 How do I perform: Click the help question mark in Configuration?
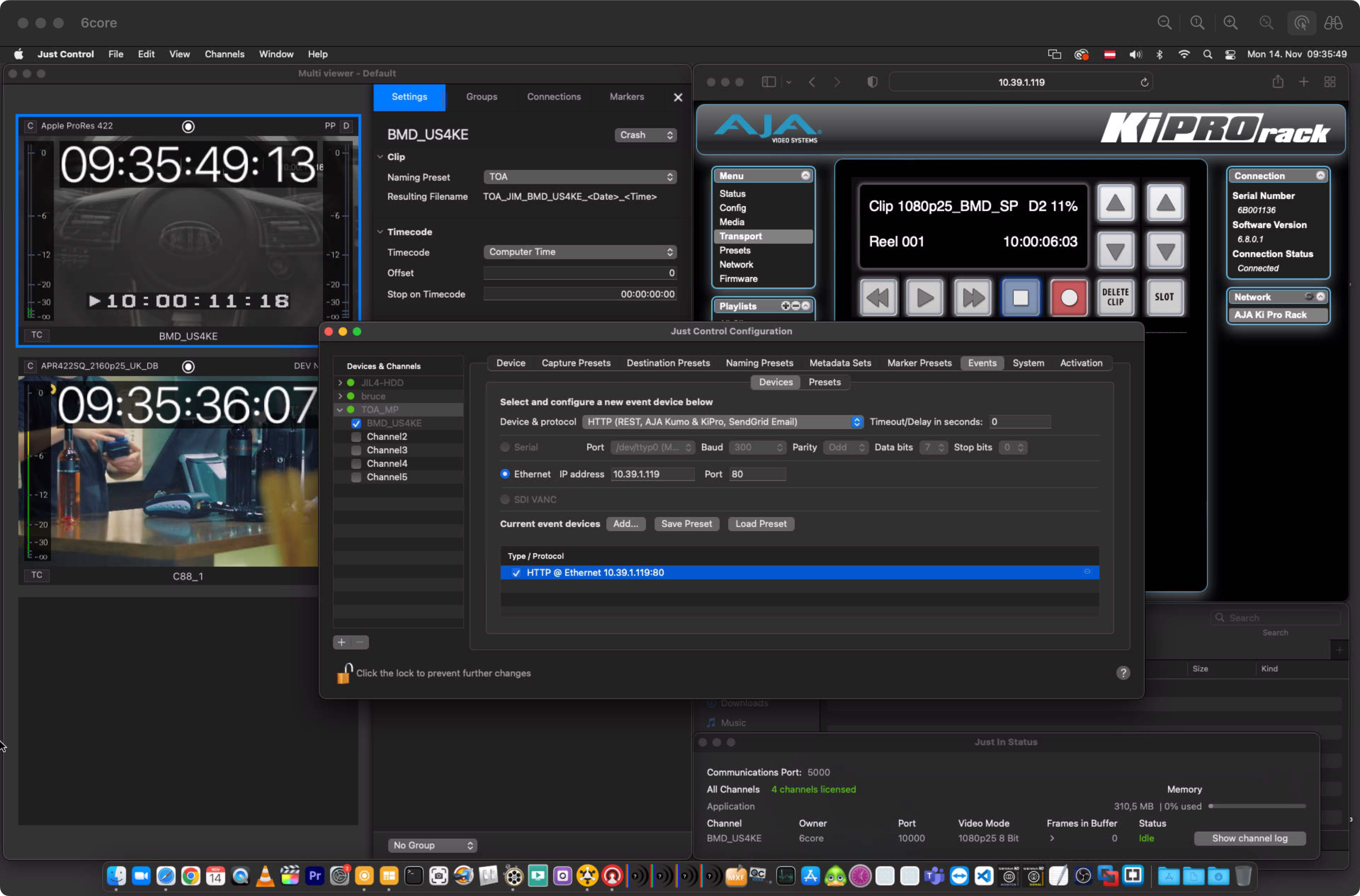pos(1123,673)
